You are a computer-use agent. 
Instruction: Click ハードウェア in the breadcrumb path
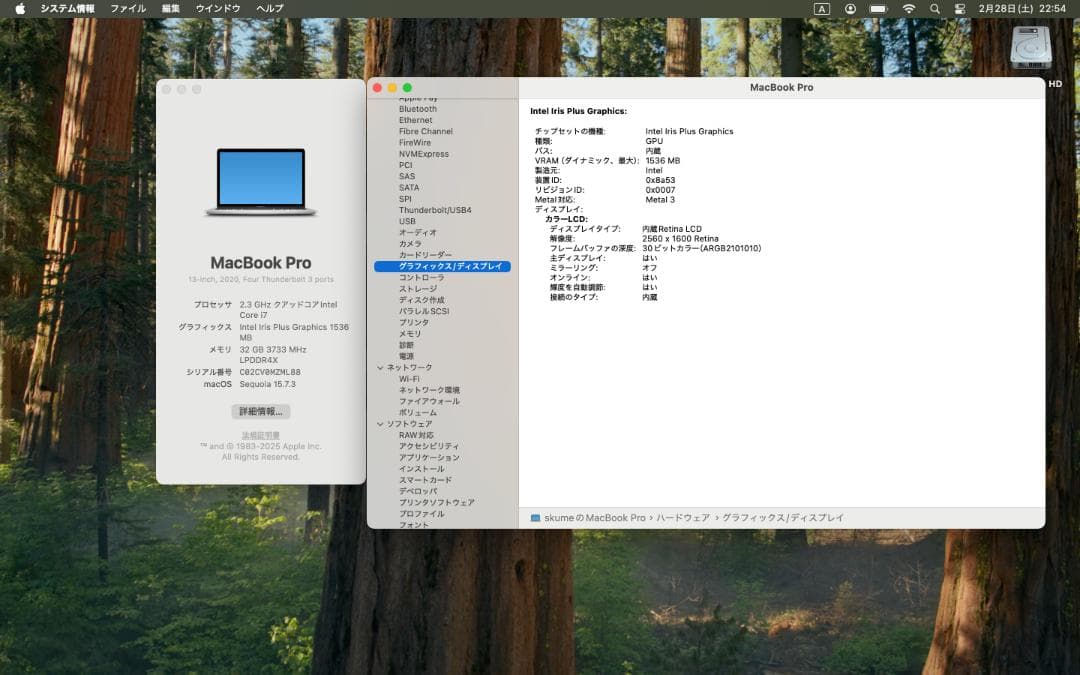(x=683, y=517)
